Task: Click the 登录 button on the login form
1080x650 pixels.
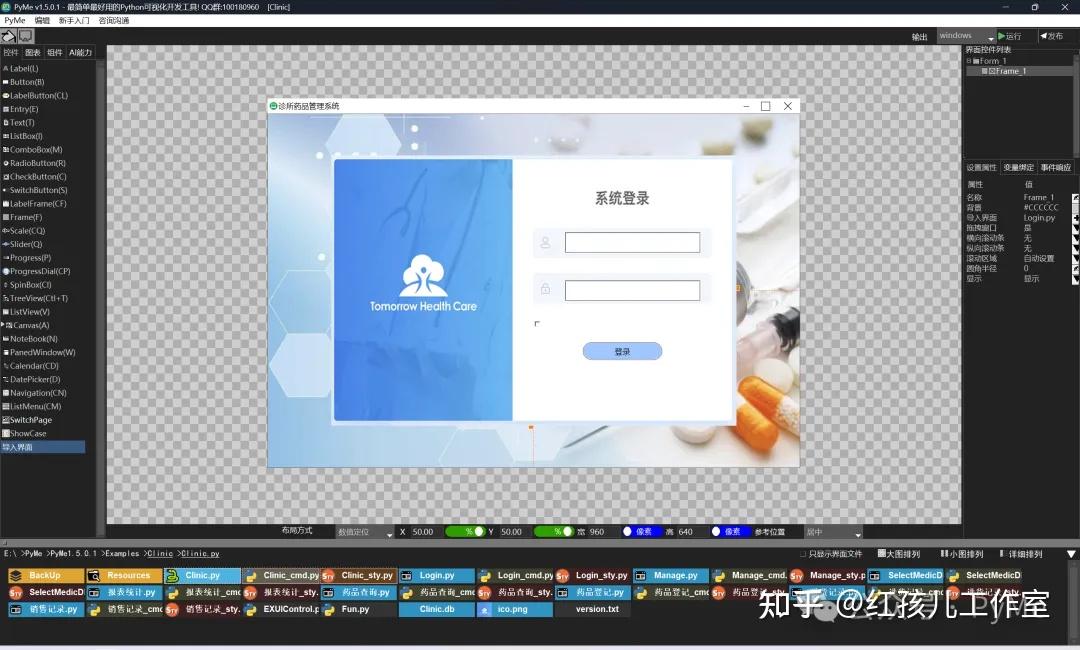Action: pos(622,351)
